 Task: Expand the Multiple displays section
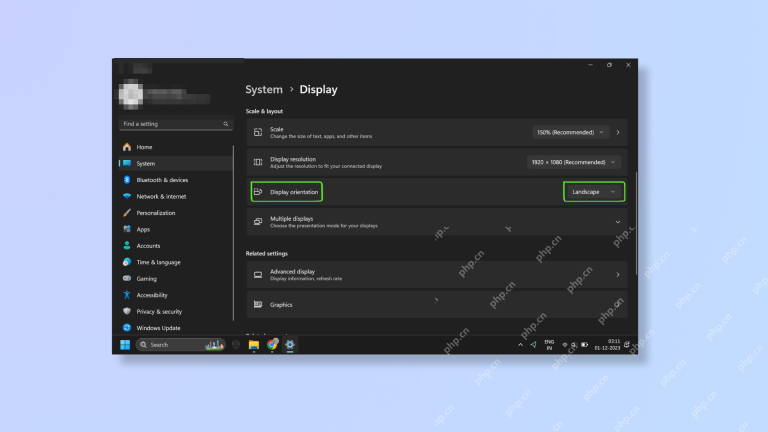pos(618,222)
